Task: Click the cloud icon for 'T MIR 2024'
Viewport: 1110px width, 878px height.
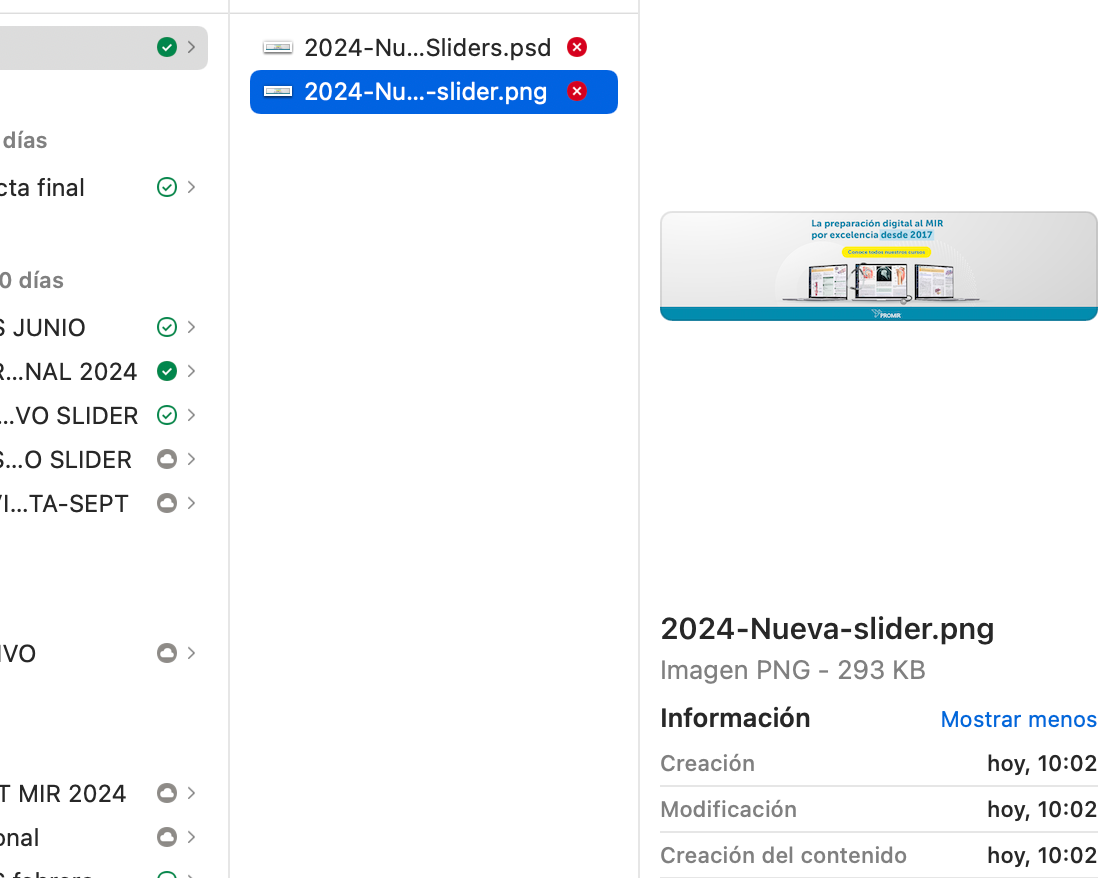Action: point(166,793)
